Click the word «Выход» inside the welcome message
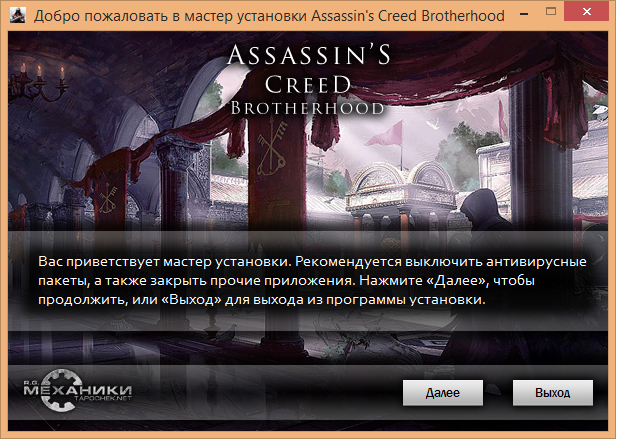Viewport: 620px width, 440px height. [191, 299]
